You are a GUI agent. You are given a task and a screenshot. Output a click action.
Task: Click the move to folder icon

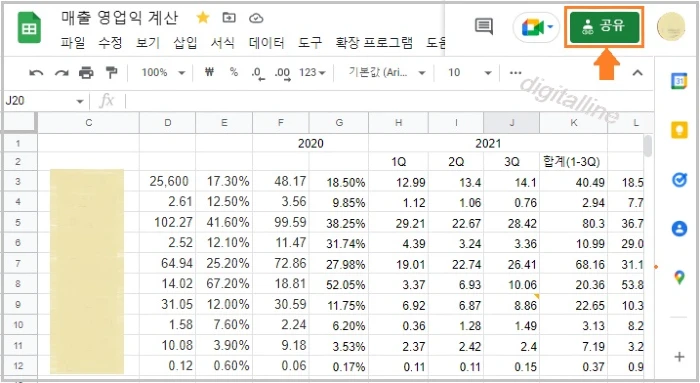pos(229,18)
